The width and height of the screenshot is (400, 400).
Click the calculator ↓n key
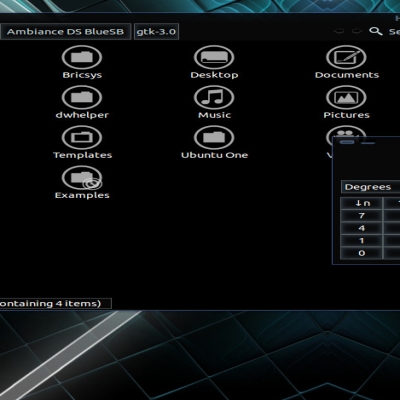361,203
